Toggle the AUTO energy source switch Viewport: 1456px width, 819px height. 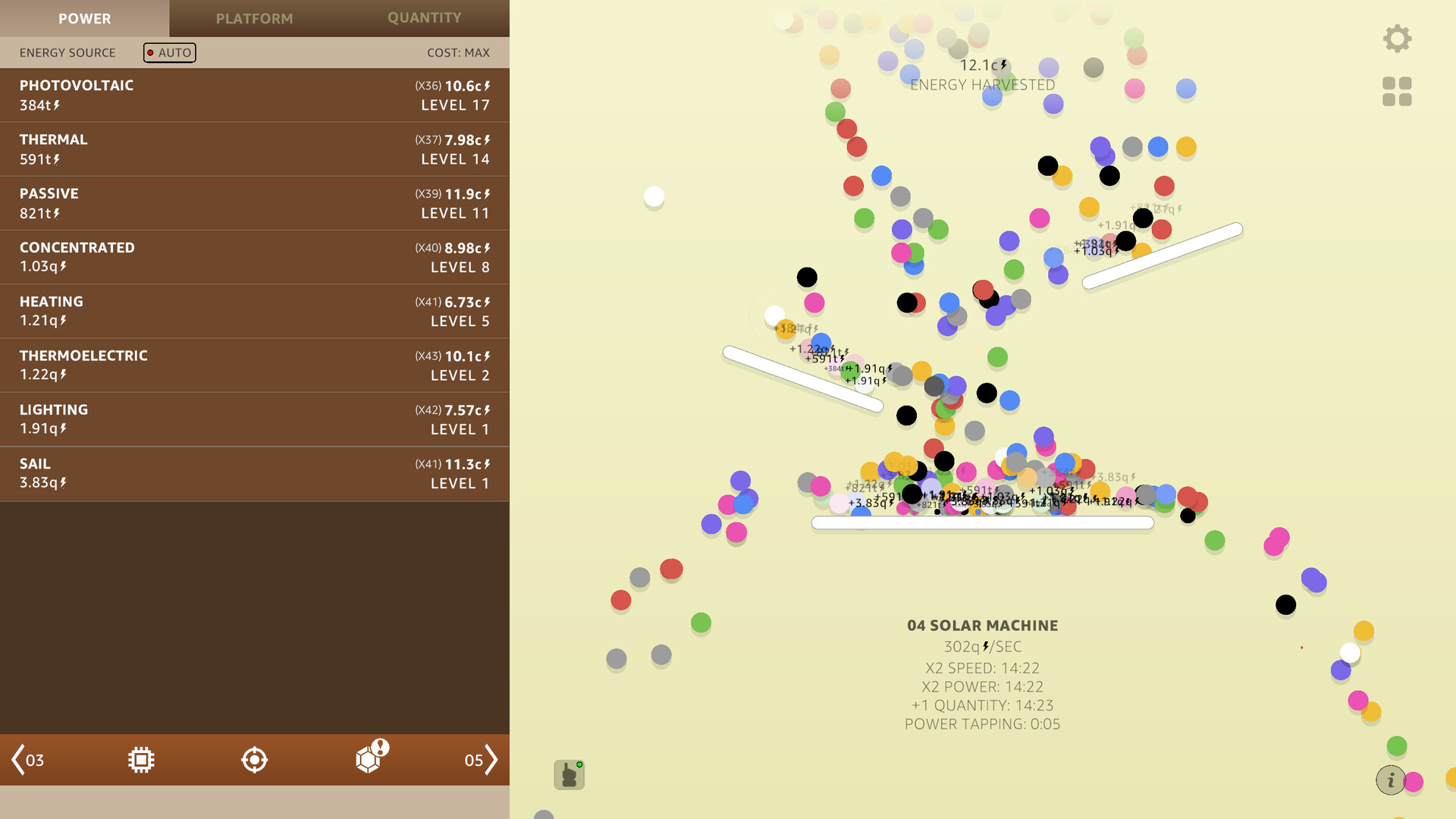[x=169, y=52]
